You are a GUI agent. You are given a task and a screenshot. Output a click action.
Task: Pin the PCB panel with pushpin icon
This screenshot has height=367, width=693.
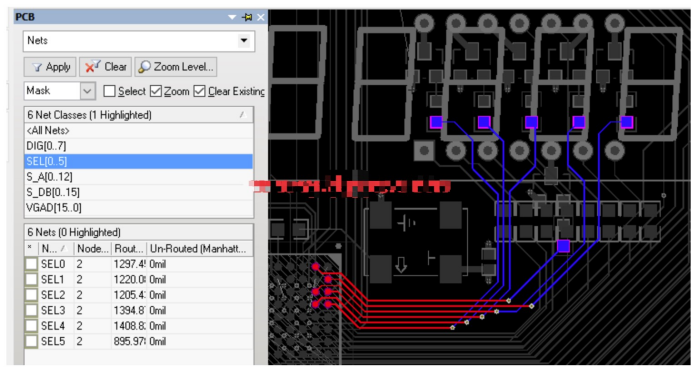coord(247,17)
